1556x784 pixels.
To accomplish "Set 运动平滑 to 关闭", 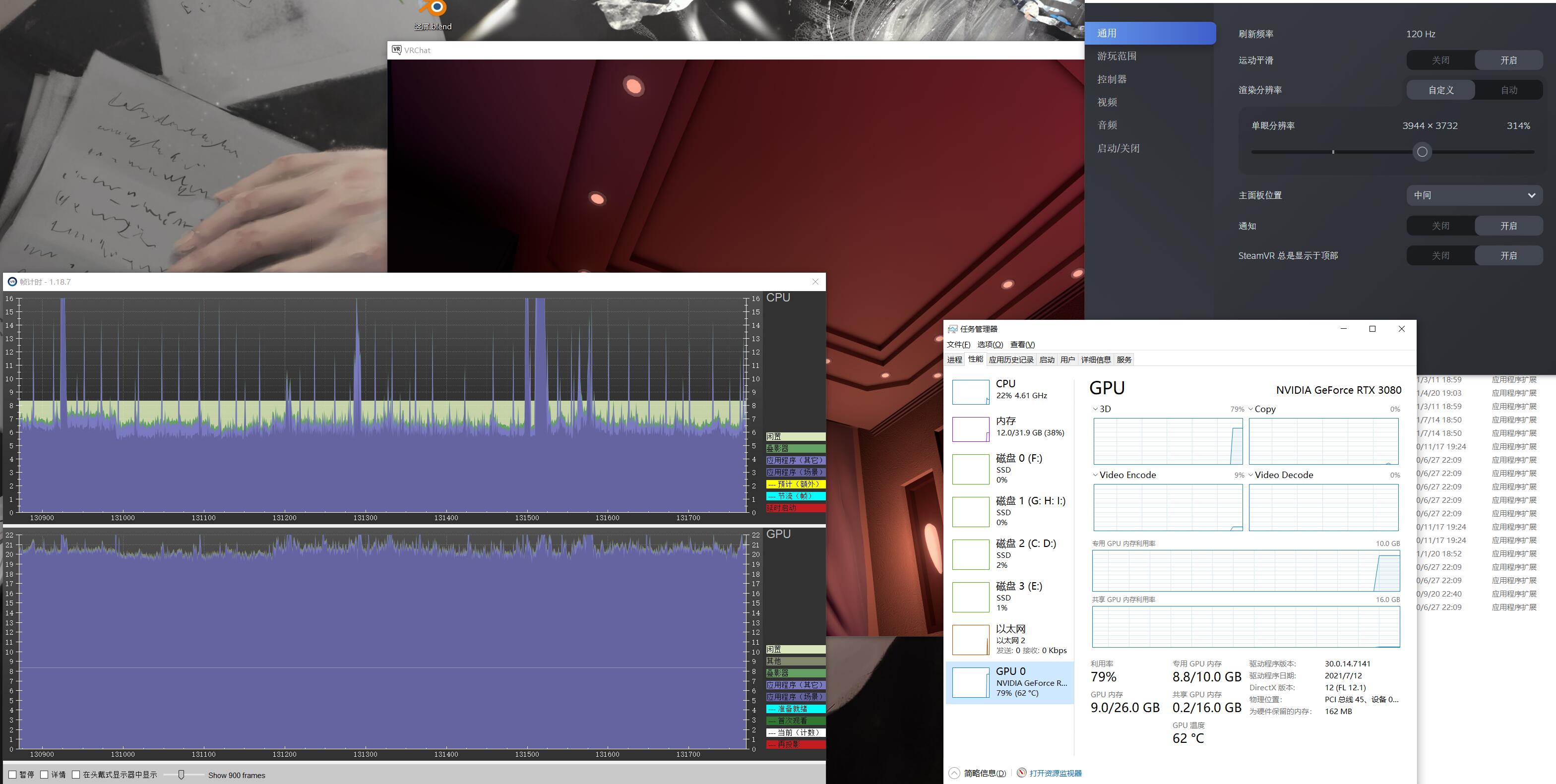I will pos(1440,60).
